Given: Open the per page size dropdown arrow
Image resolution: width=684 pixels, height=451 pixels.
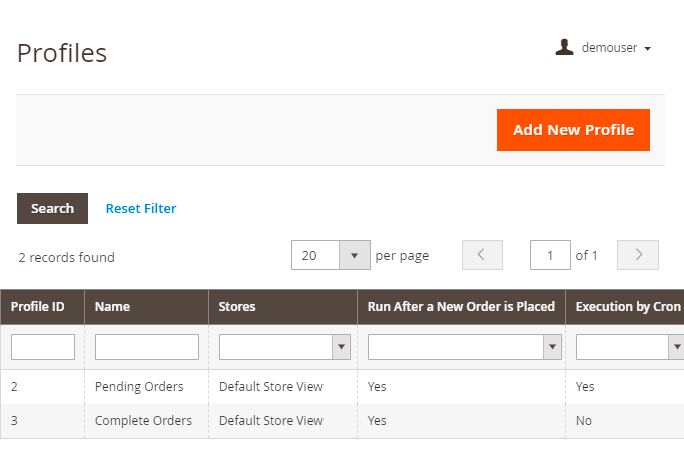Looking at the screenshot, I should [355, 255].
